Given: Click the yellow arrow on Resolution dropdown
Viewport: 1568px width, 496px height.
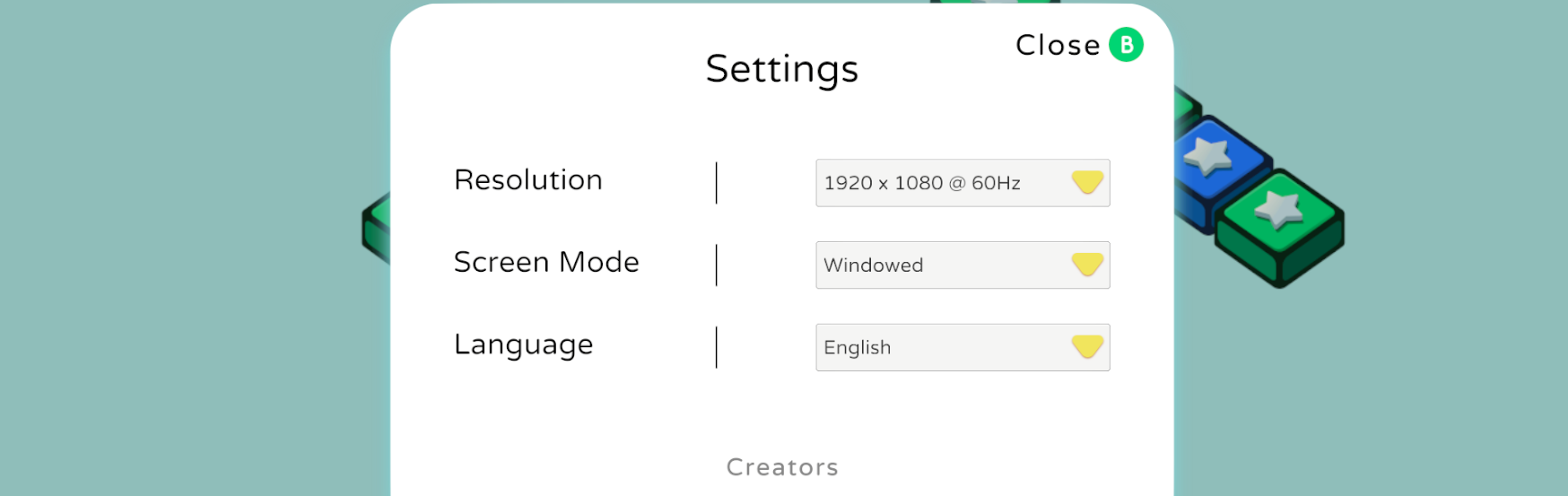Looking at the screenshot, I should click(x=1087, y=183).
